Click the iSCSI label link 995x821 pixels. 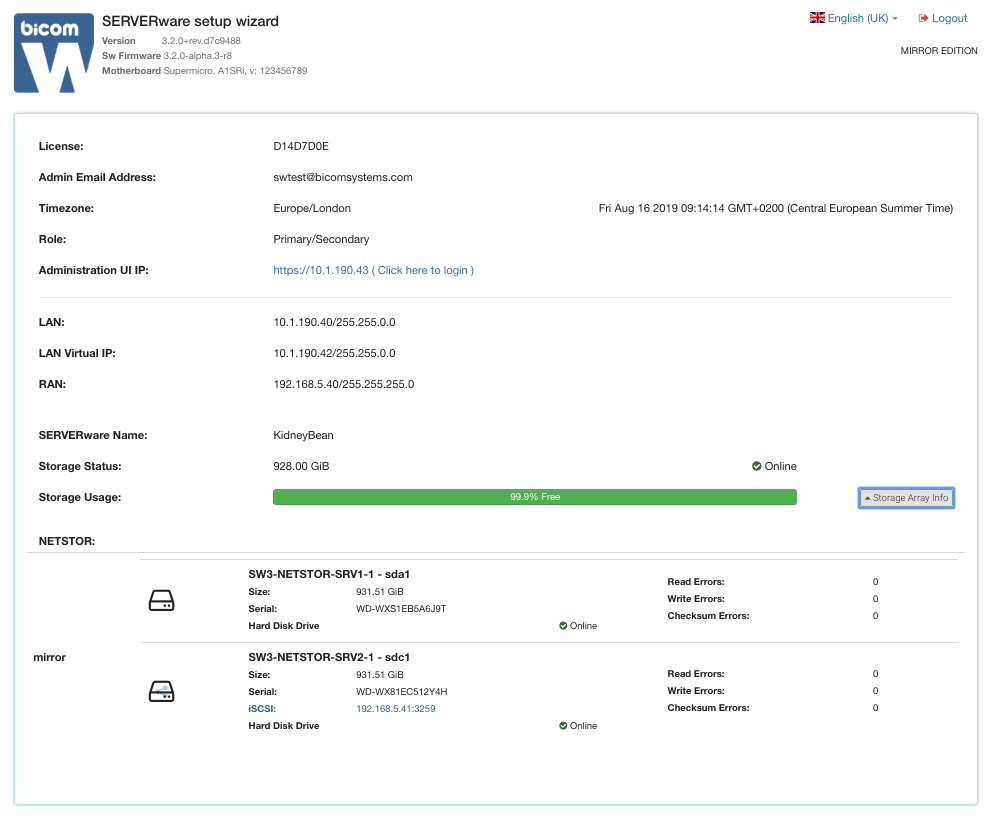pos(262,709)
